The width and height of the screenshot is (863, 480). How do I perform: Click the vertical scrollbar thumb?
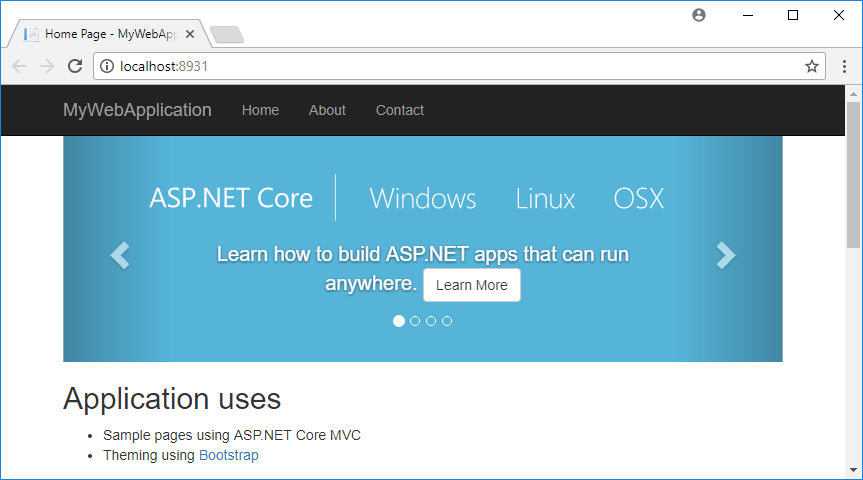(854, 175)
